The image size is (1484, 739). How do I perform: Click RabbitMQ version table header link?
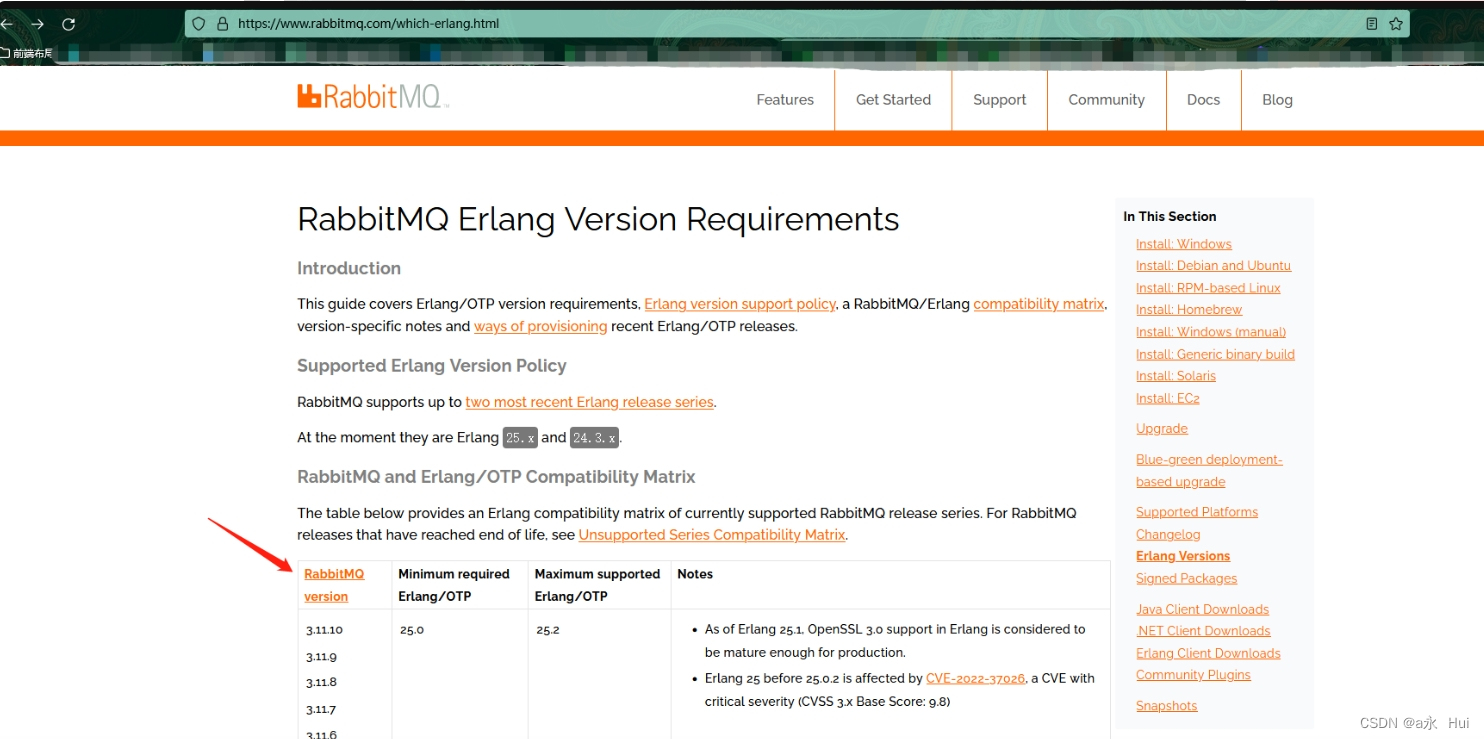tap(334, 585)
